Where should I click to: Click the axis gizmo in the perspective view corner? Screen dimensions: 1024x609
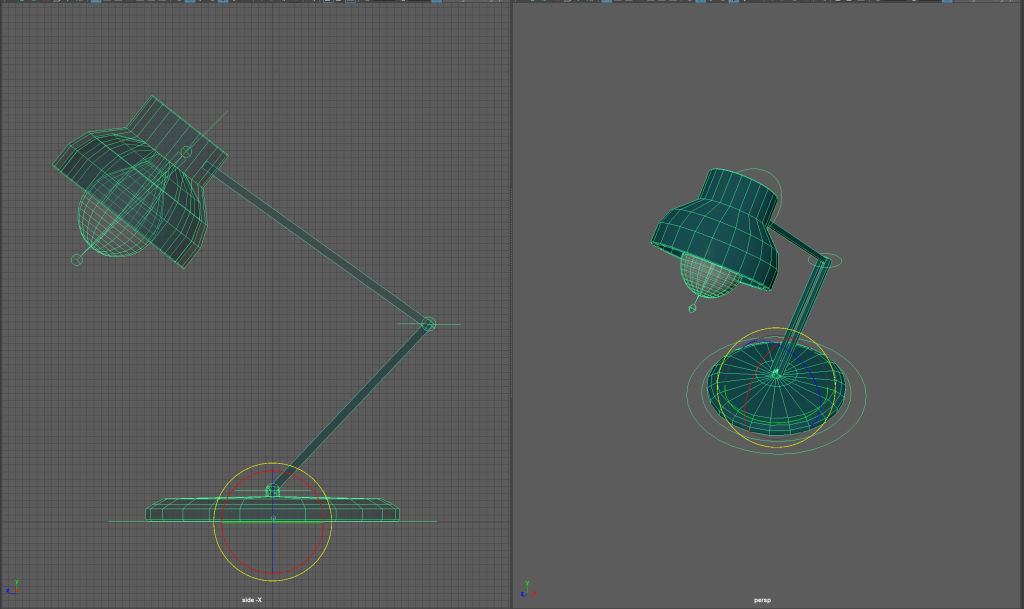click(x=524, y=589)
